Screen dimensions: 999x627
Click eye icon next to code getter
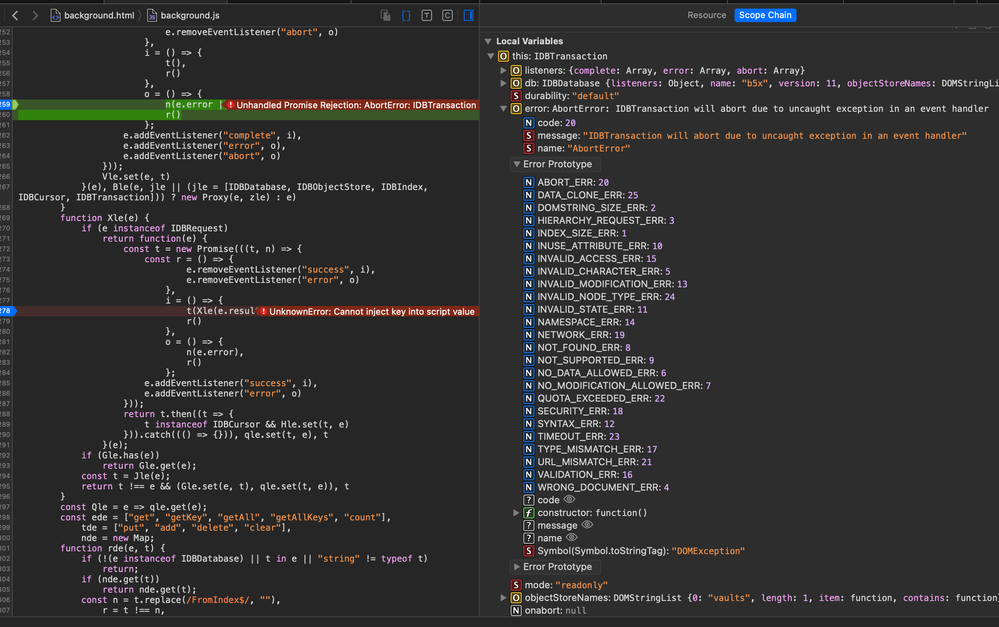pyautogui.click(x=569, y=499)
